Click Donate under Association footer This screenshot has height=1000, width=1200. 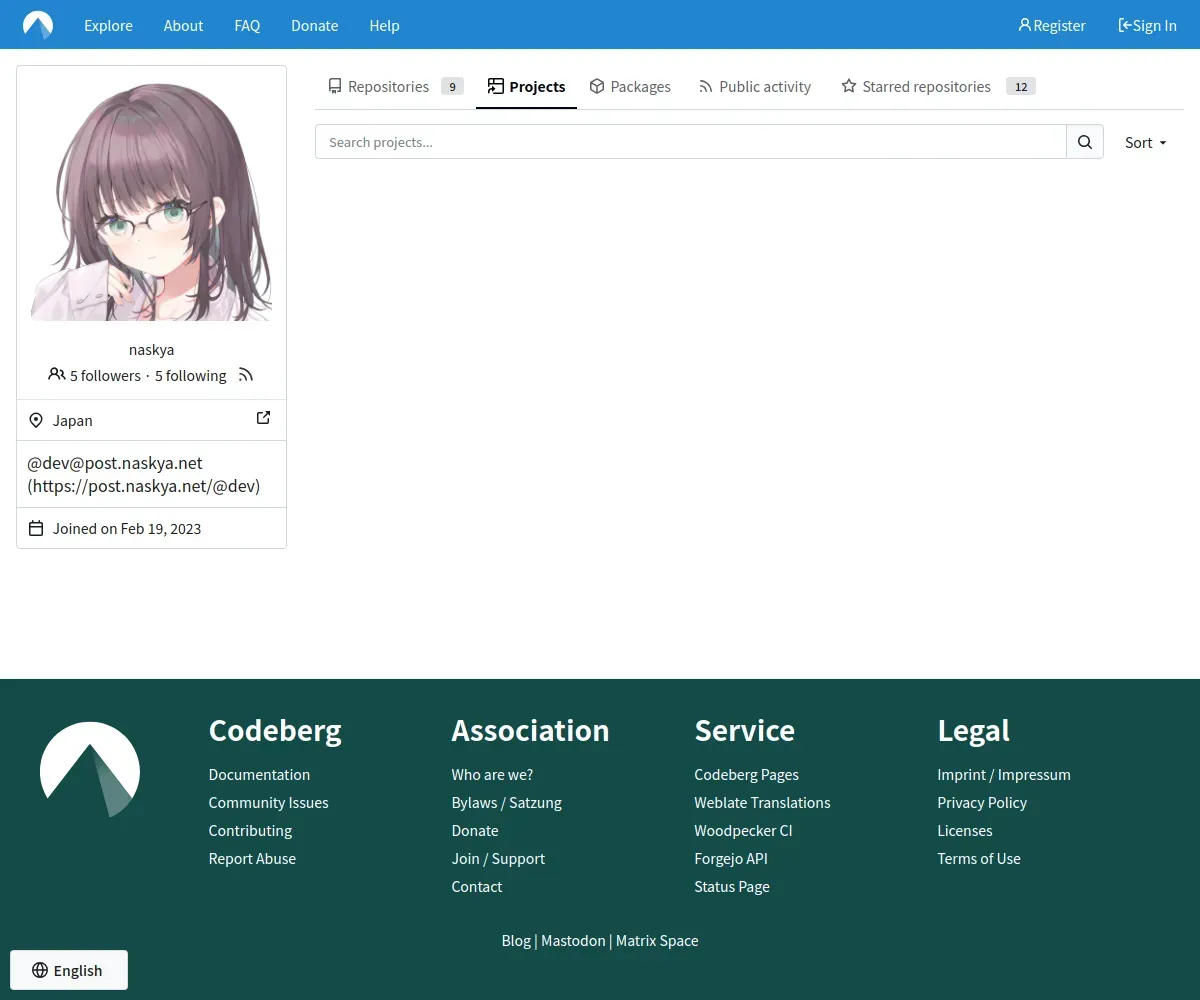pyautogui.click(x=475, y=830)
